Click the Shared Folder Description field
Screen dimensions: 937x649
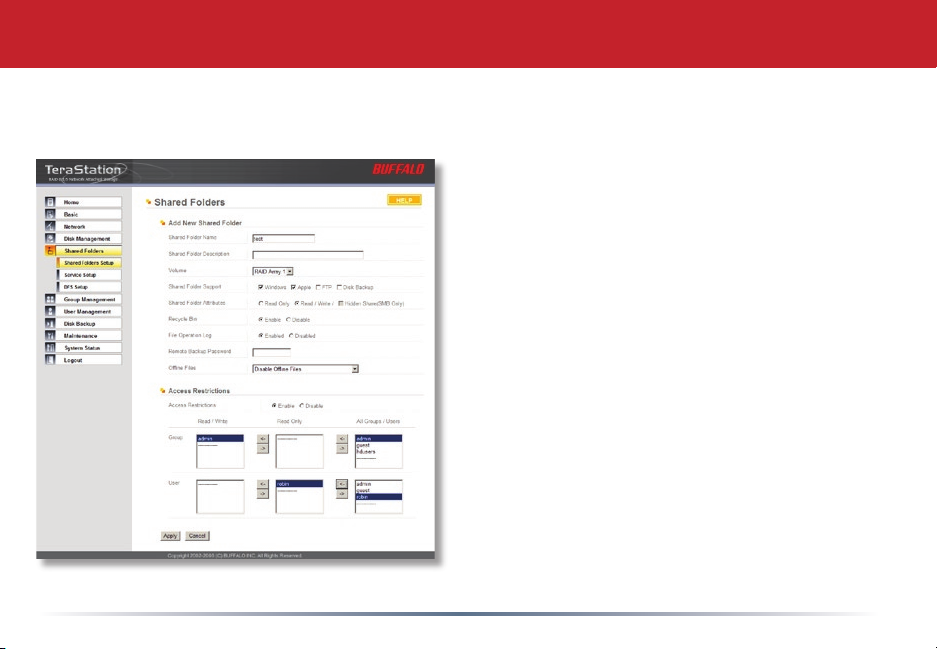(x=308, y=255)
